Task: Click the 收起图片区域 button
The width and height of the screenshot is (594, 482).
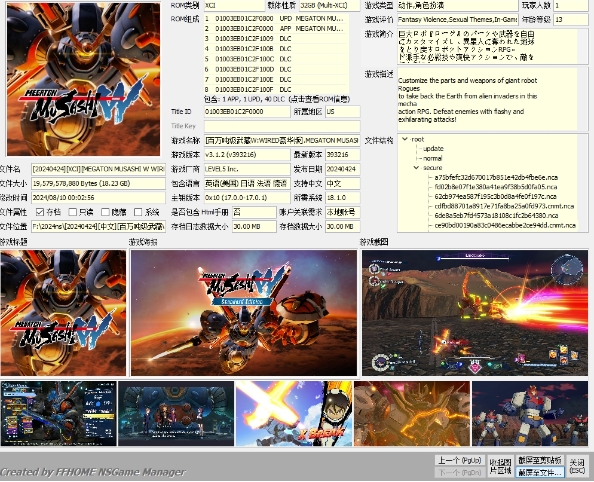Action: click(500, 466)
